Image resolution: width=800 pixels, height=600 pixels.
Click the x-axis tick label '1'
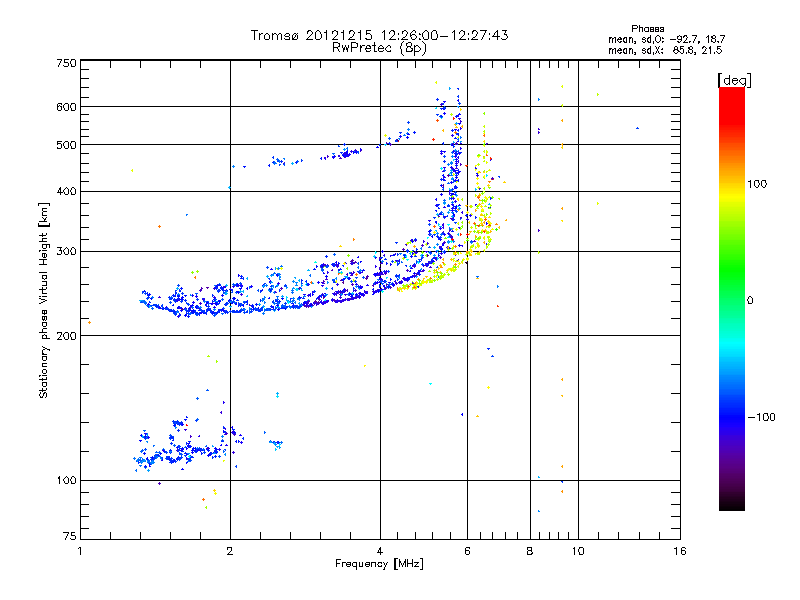click(80, 551)
